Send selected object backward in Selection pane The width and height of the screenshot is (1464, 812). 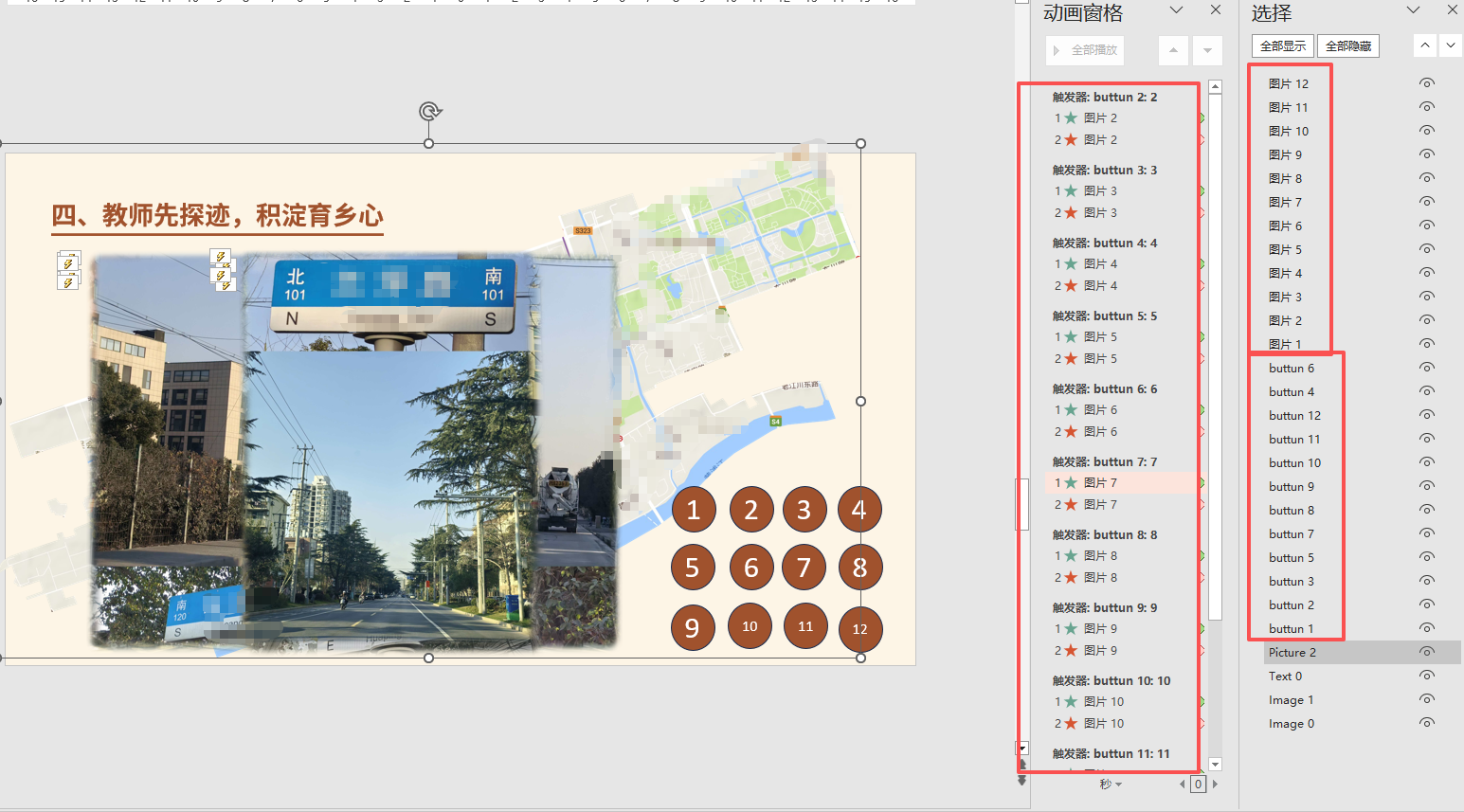coord(1452,45)
